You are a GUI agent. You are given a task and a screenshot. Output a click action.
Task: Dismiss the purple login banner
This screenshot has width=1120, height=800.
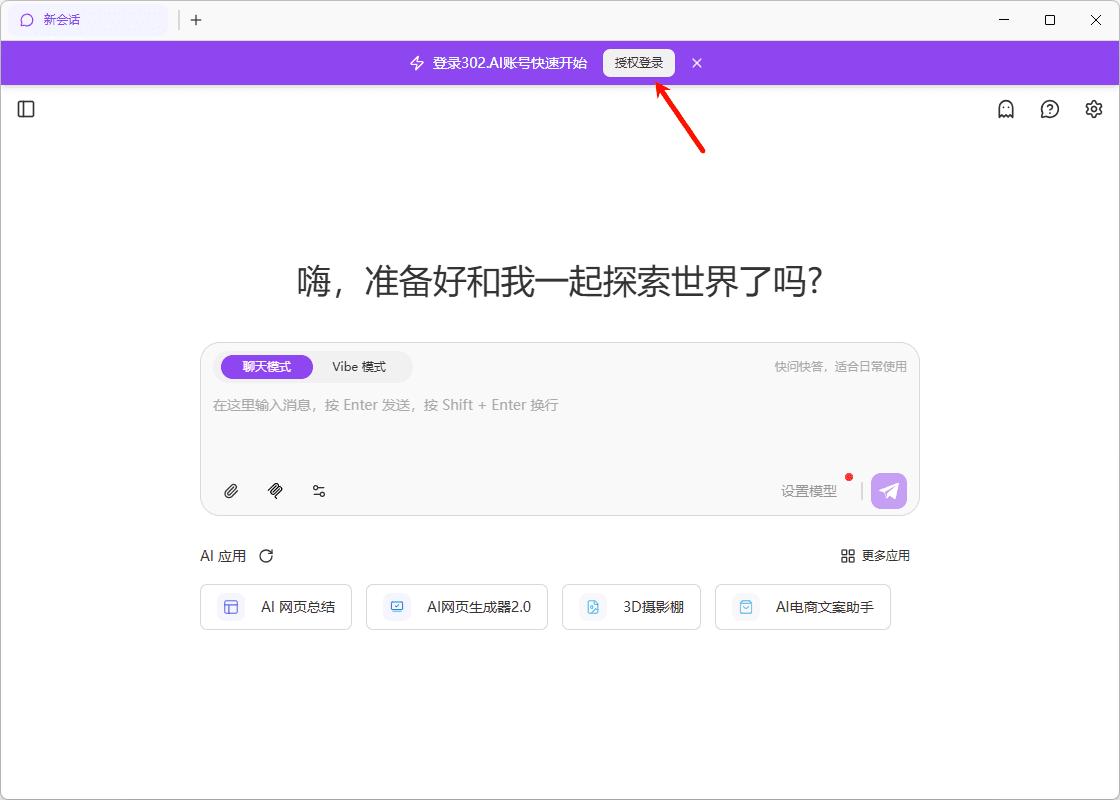[x=697, y=63]
